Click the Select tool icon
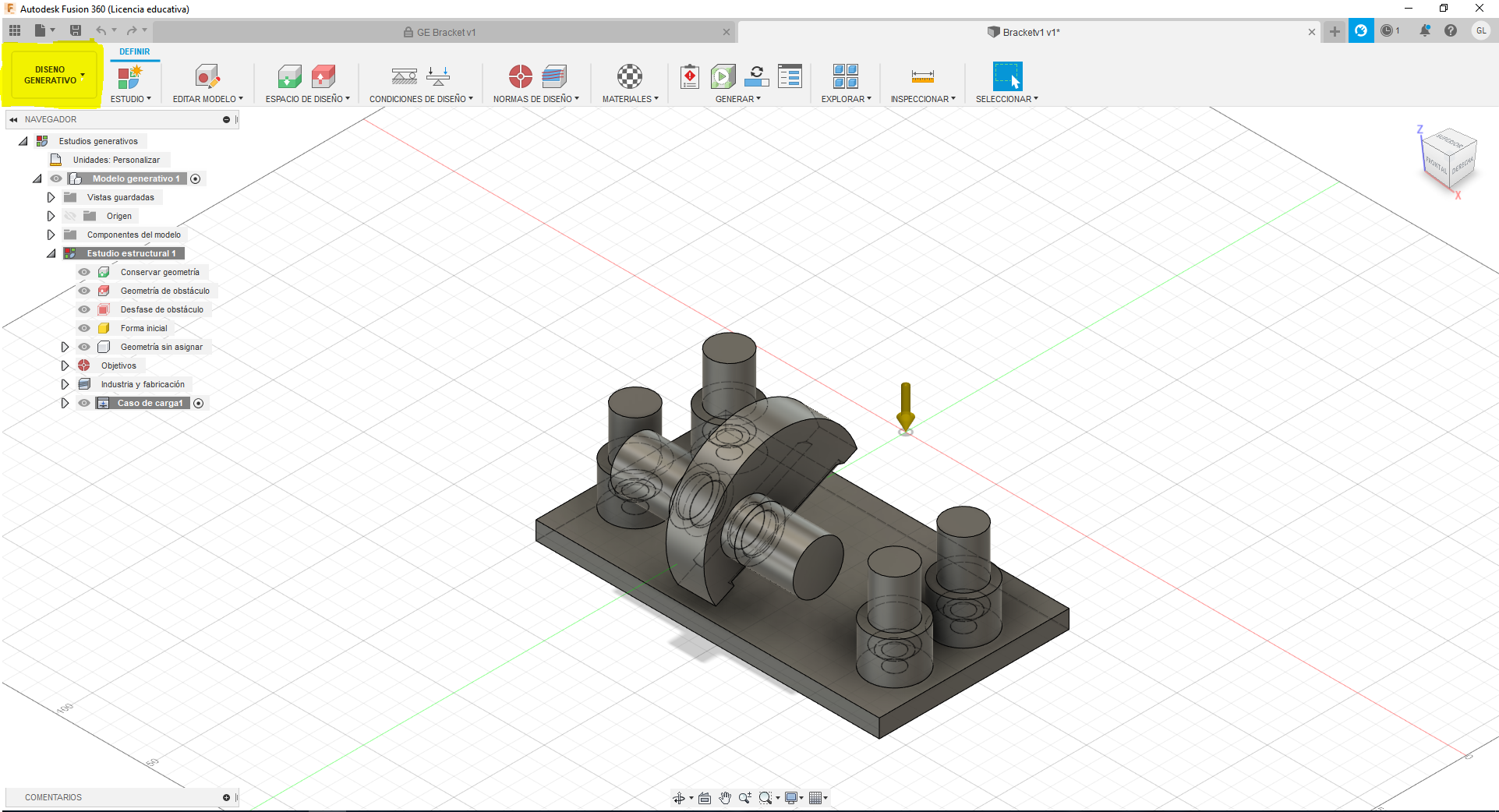 pos(1007,76)
